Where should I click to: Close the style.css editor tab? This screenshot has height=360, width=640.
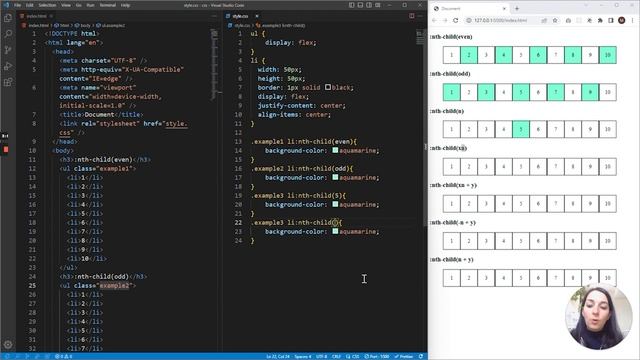click(x=257, y=16)
